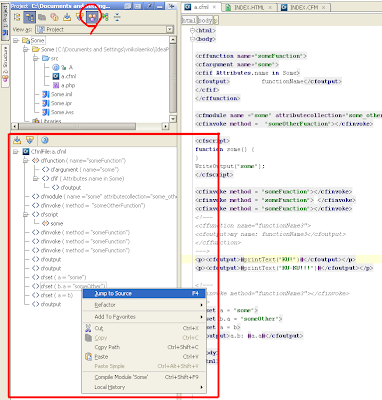Collapse the Some module folder node
This screenshot has height=400, width=382.
(26, 49)
